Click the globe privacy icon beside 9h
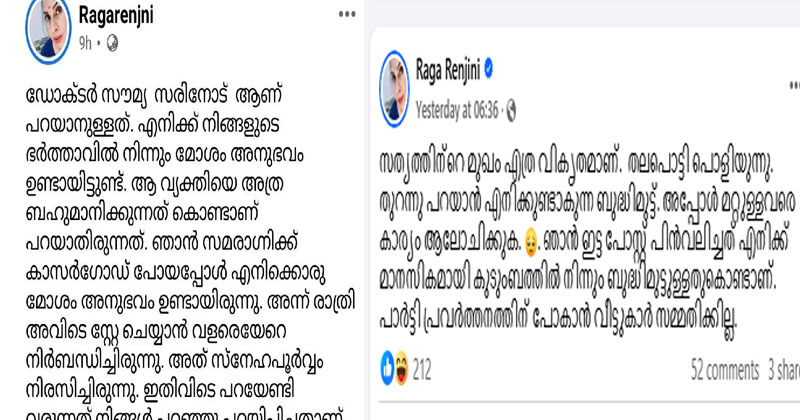This screenshot has height=420, width=800. click(x=112, y=44)
